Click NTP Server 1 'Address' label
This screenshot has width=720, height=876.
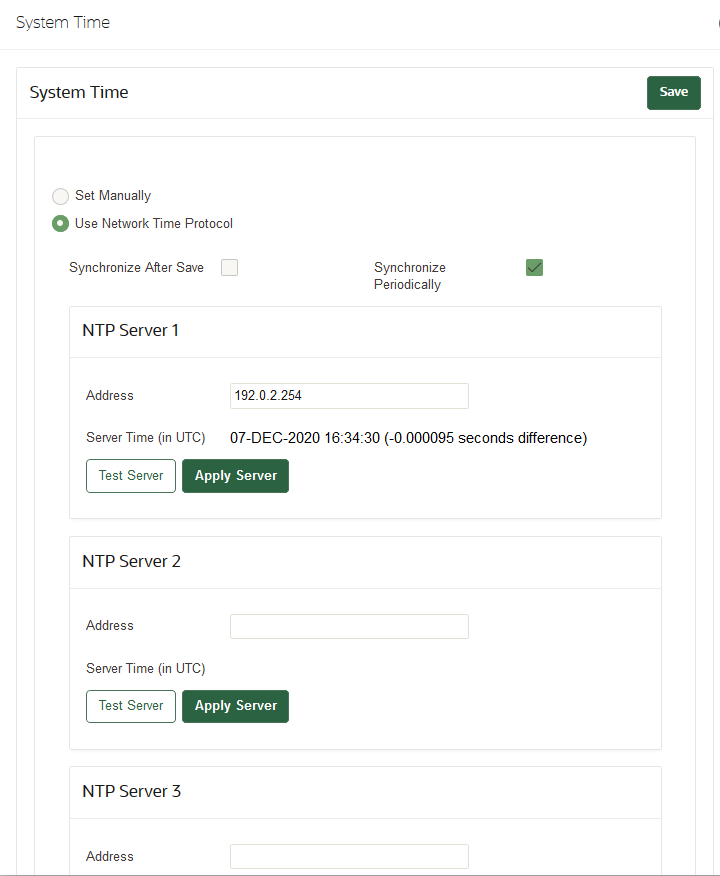pos(109,396)
